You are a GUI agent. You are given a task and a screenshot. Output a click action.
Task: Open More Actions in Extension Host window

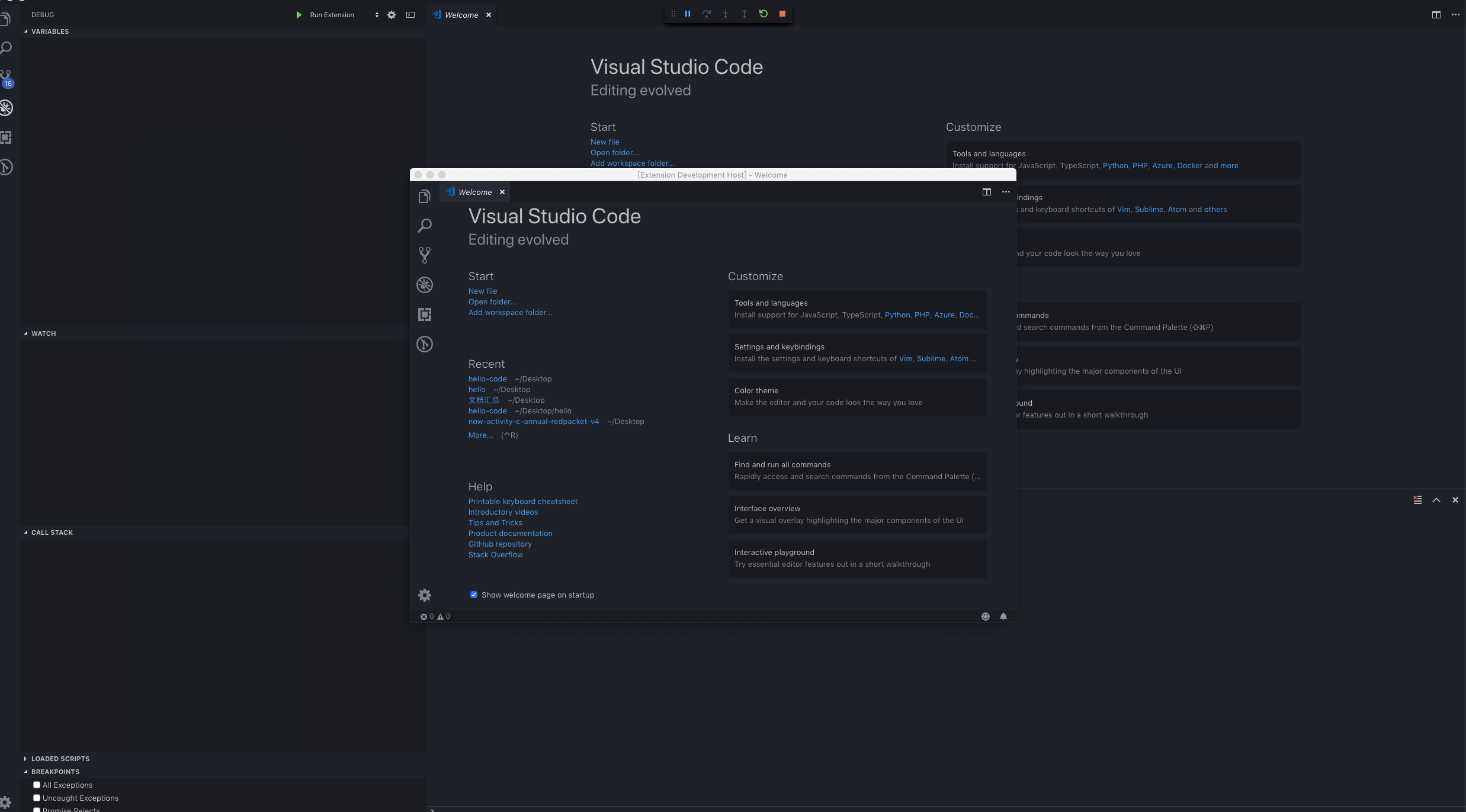[1006, 192]
